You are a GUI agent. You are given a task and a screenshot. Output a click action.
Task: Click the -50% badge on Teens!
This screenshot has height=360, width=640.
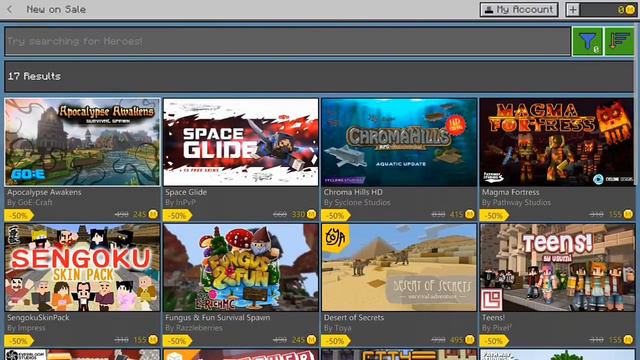(x=494, y=340)
